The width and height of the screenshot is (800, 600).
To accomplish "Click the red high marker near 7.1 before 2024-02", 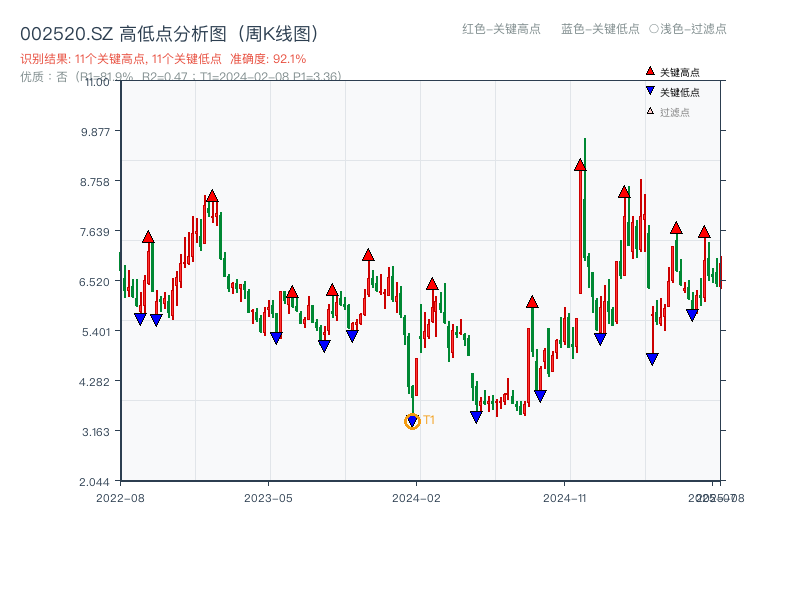I will pos(368,255).
